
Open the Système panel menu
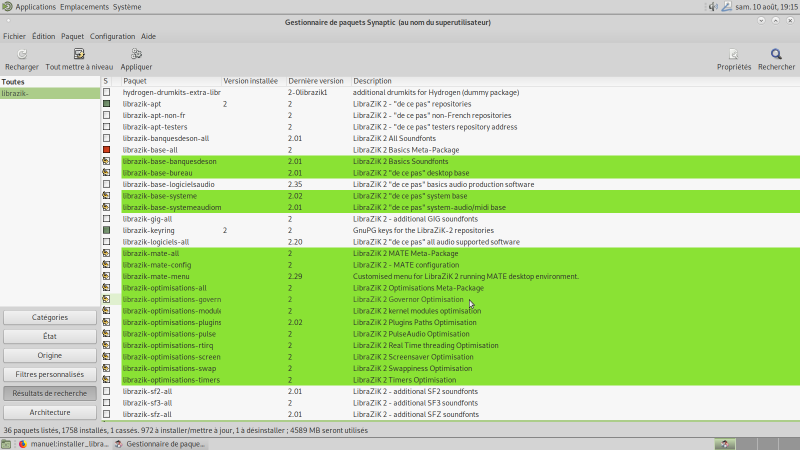tap(127, 7)
